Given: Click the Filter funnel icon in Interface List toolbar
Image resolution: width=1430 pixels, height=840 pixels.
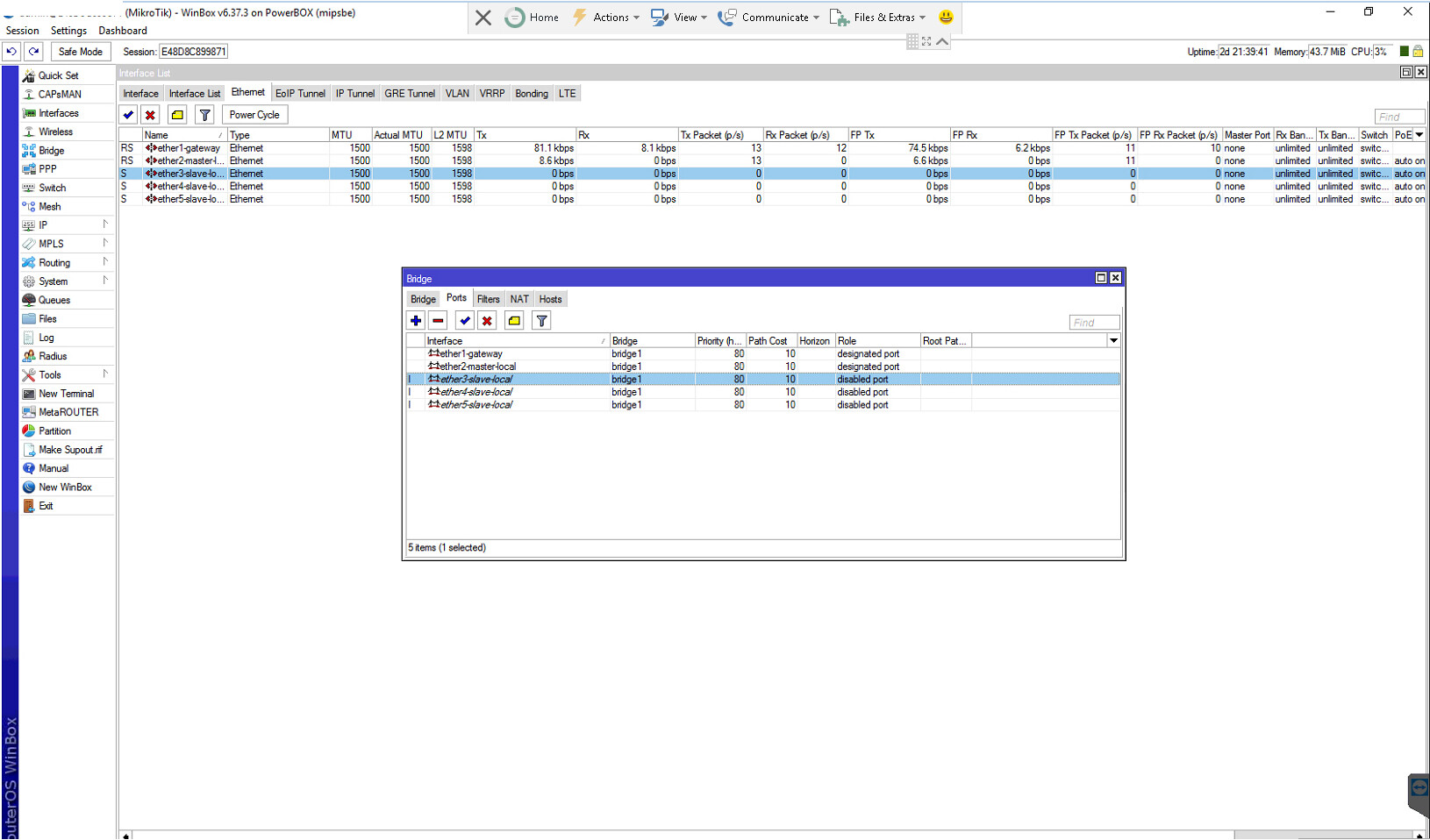Looking at the screenshot, I should click(204, 115).
